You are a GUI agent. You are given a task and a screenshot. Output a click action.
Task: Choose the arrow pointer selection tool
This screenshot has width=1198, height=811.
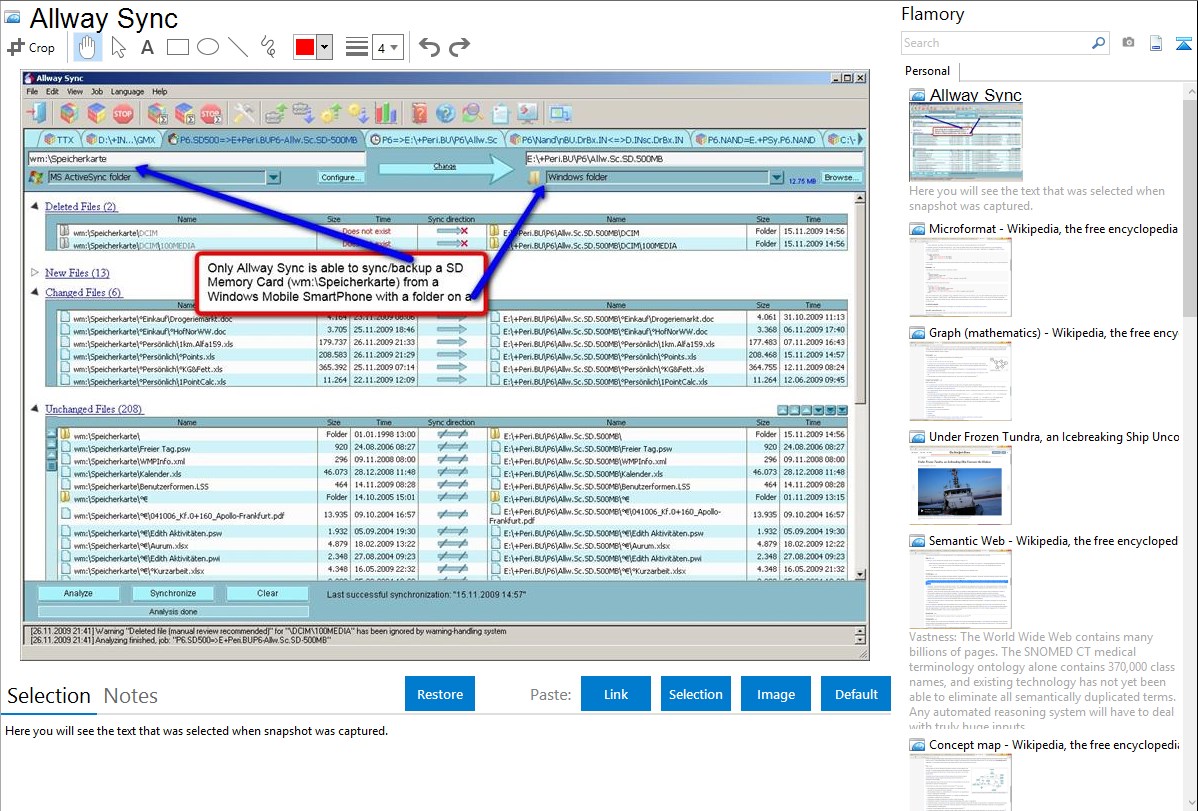pyautogui.click(x=118, y=47)
